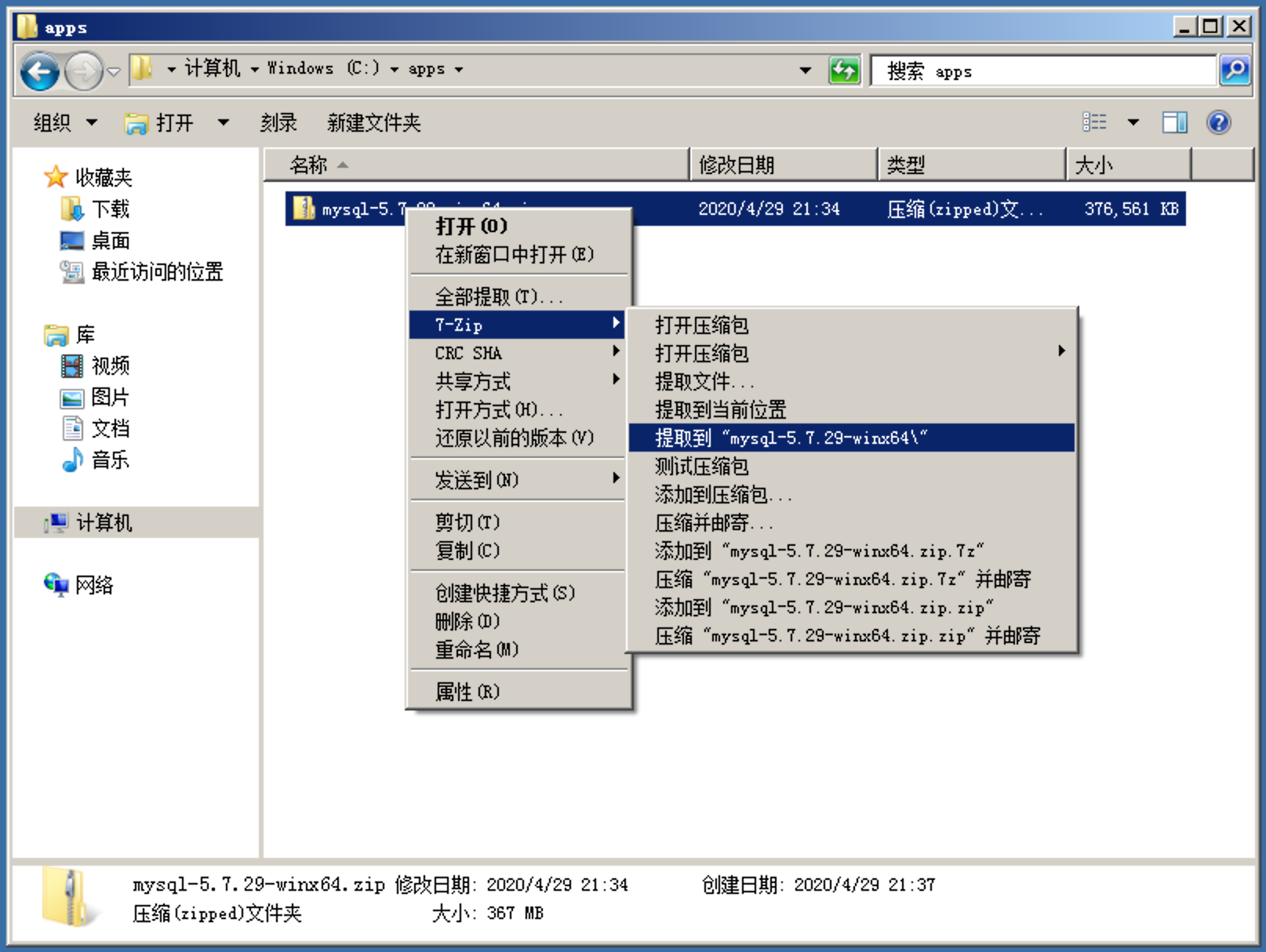
Task: Choose 复制(C) in context menu
Action: (518, 550)
